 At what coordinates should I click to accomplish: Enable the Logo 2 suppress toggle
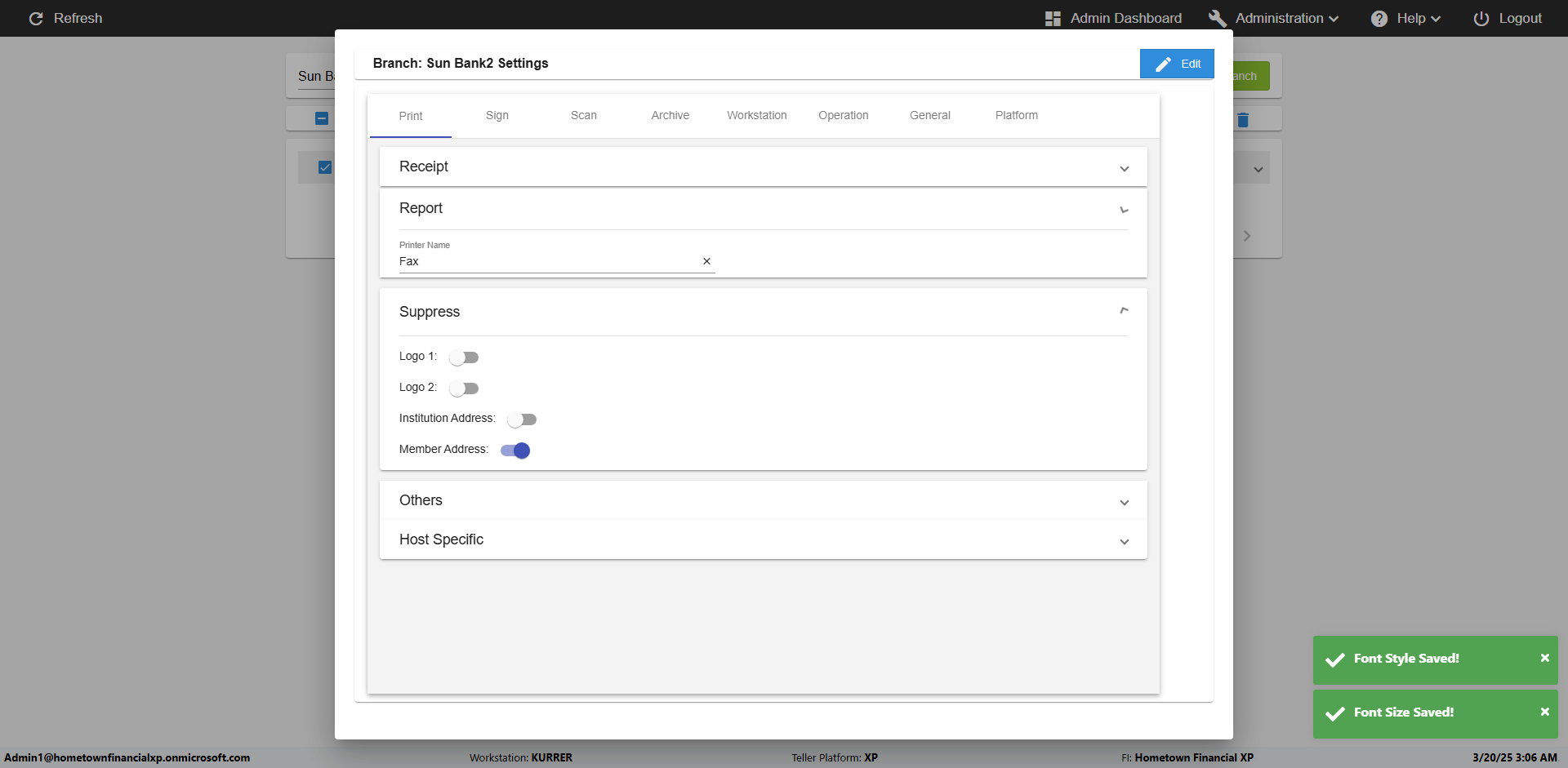pos(464,388)
